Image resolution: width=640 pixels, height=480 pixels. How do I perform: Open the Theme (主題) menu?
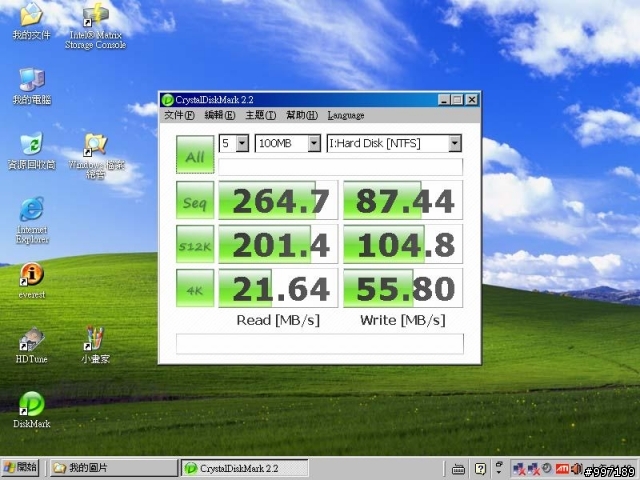[x=260, y=116]
